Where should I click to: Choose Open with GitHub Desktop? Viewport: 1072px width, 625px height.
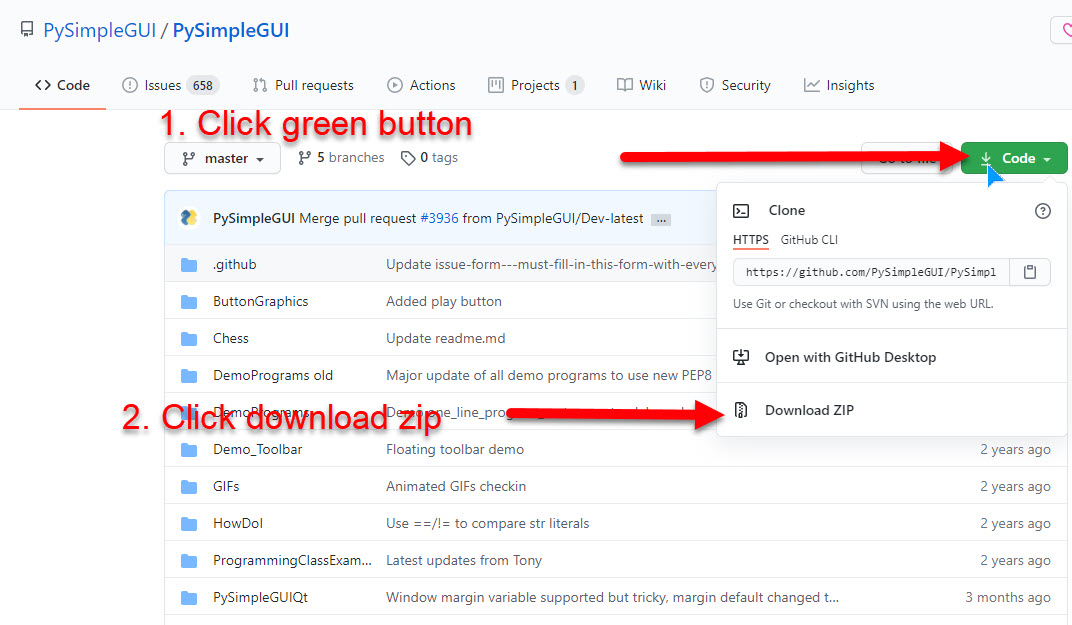point(850,357)
